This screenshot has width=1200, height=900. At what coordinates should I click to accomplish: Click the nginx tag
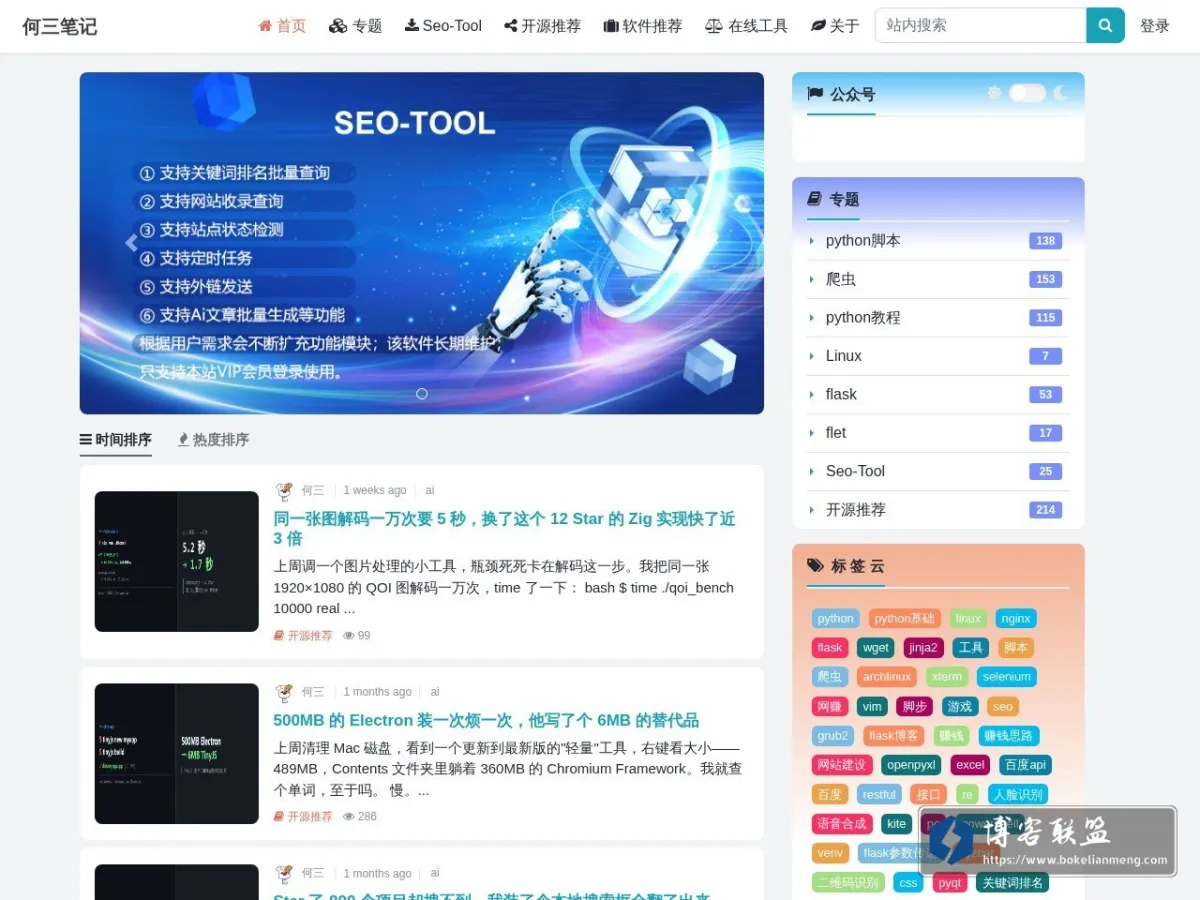[x=1016, y=618]
